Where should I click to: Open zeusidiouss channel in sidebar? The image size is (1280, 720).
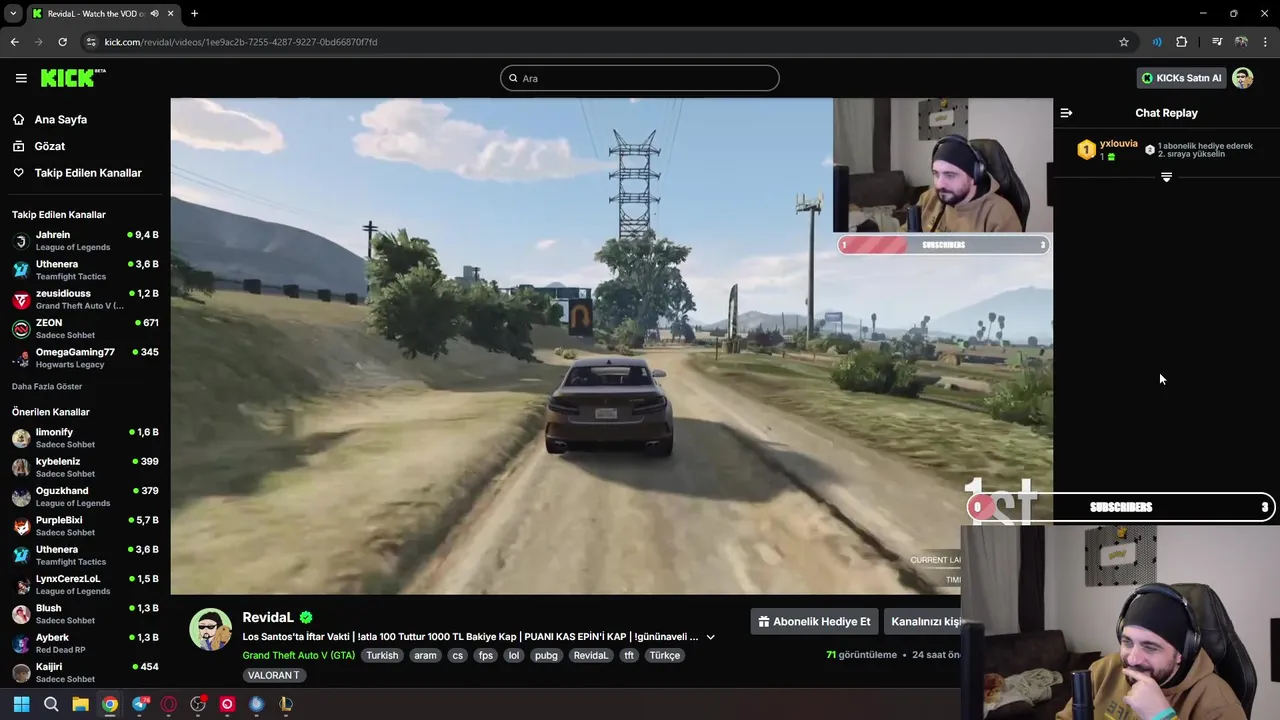(x=85, y=299)
